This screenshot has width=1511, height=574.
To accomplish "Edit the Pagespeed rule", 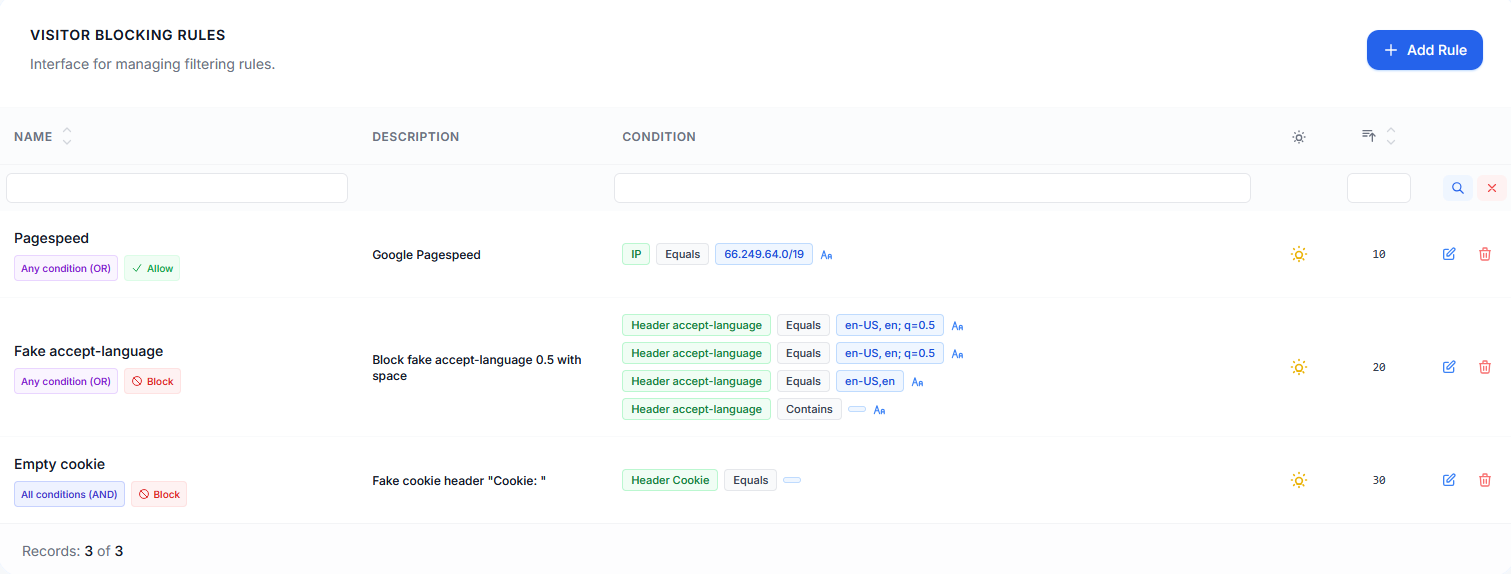I will (x=1449, y=254).
